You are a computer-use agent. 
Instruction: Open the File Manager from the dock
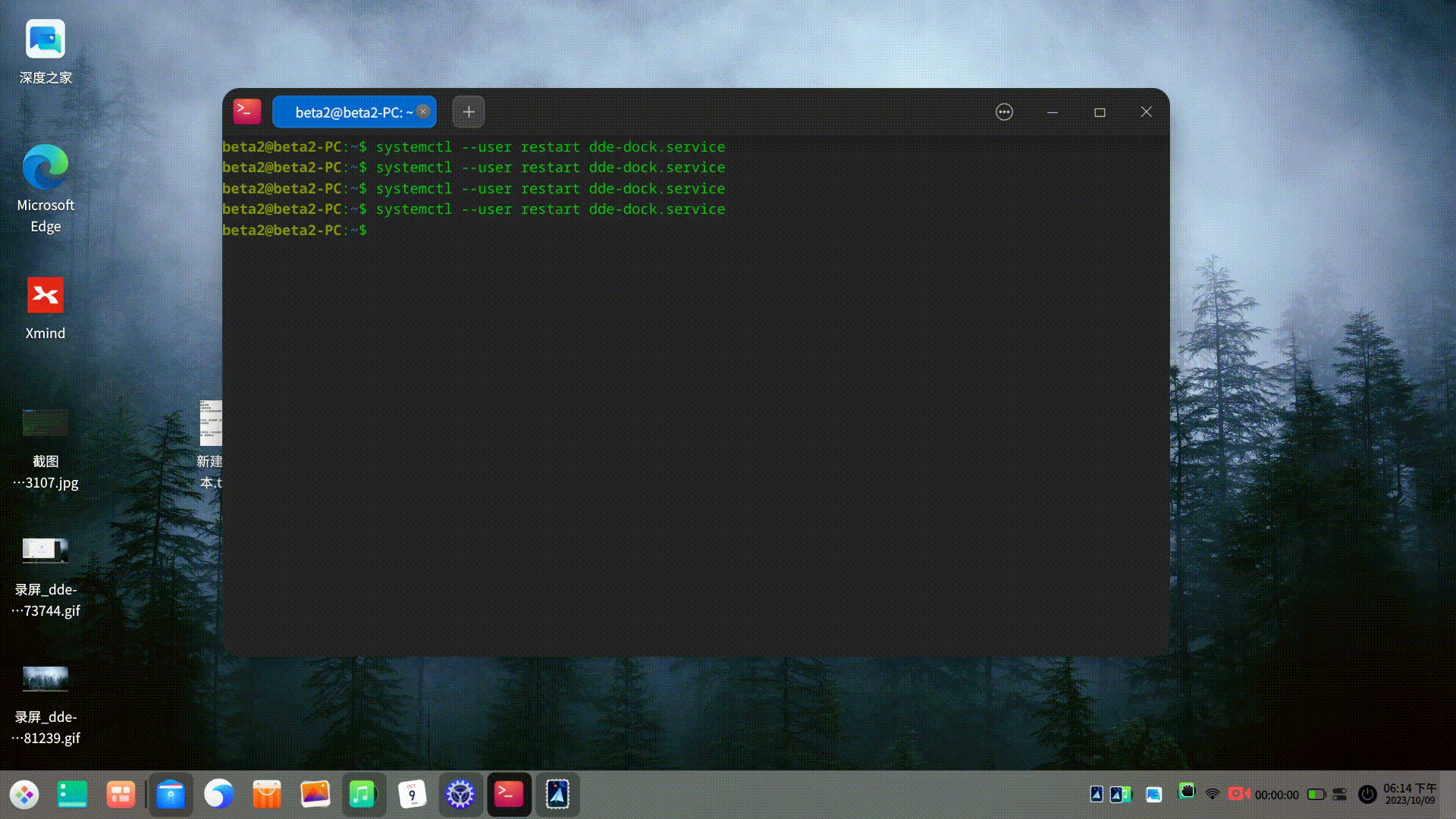point(171,794)
